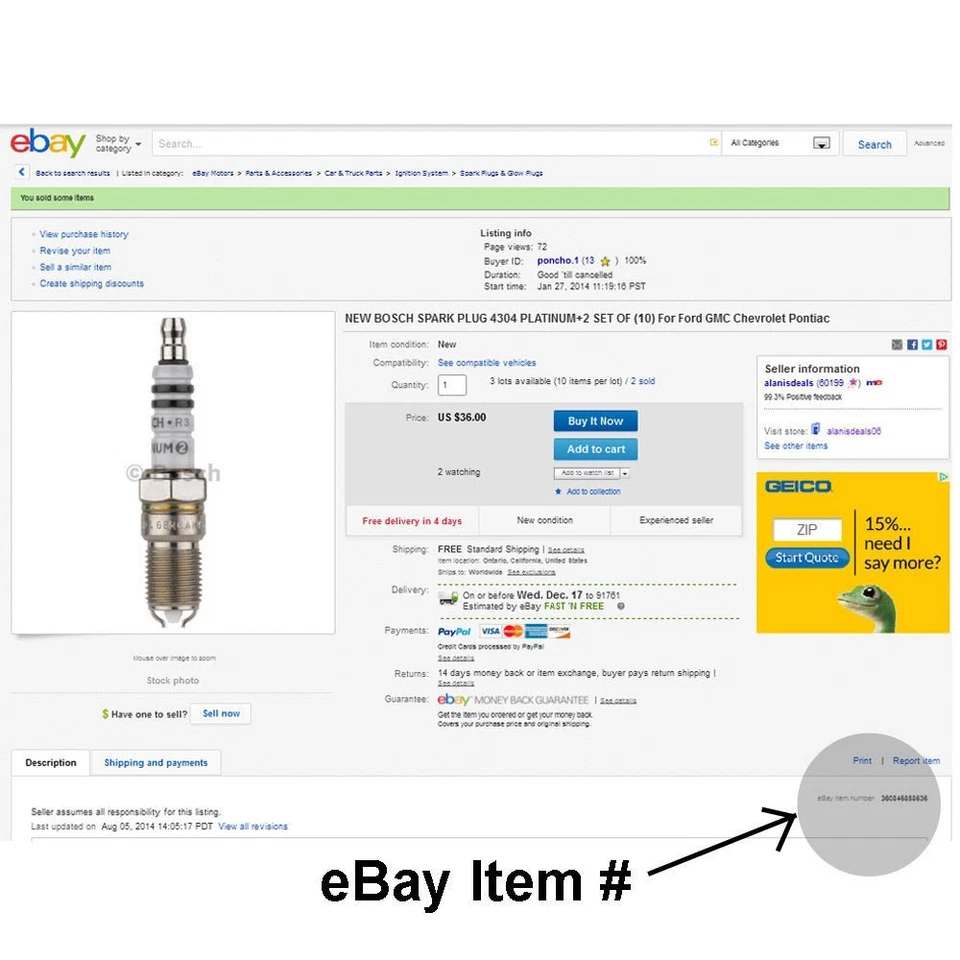Screen dimensions: 960x960
Task: Click the GEICO Start Quote button
Action: coord(806,557)
